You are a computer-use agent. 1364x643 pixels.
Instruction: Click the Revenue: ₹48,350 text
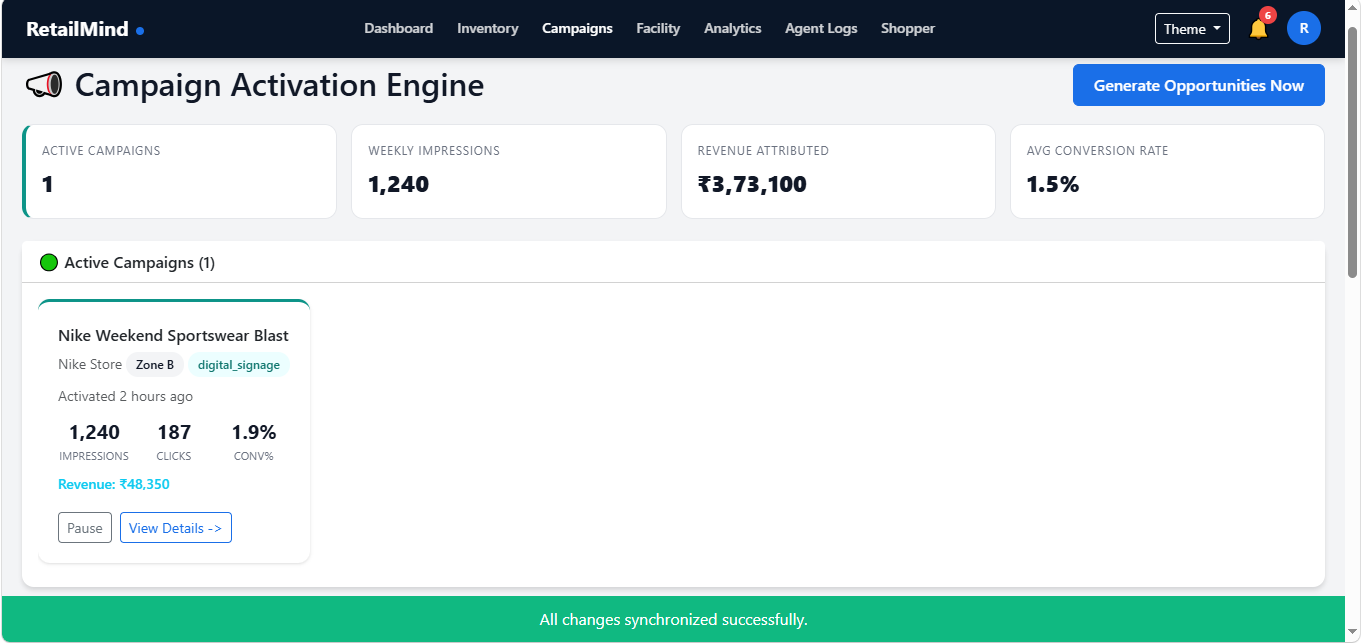[114, 484]
